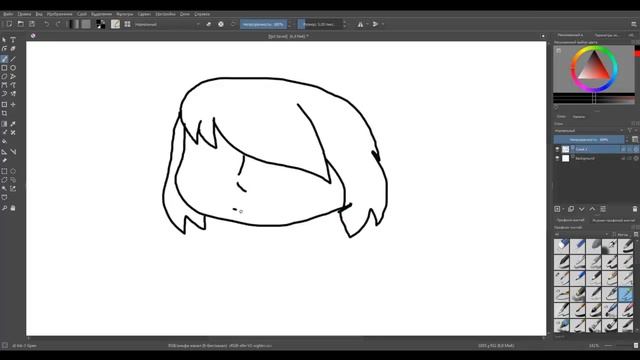640x360 pixels.
Task: Pick a color in the color triangle
Action: pos(594,69)
